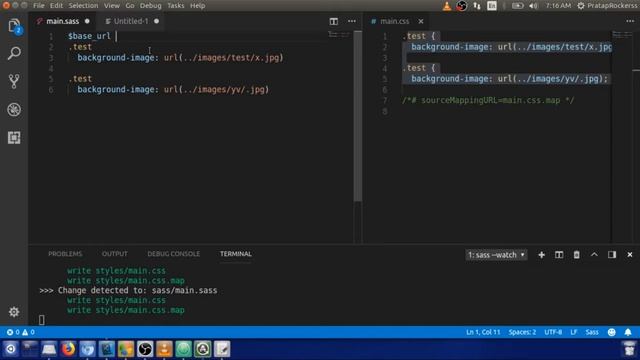640x360 pixels.
Task: Change end of line sequence LF
Action: 573,332
